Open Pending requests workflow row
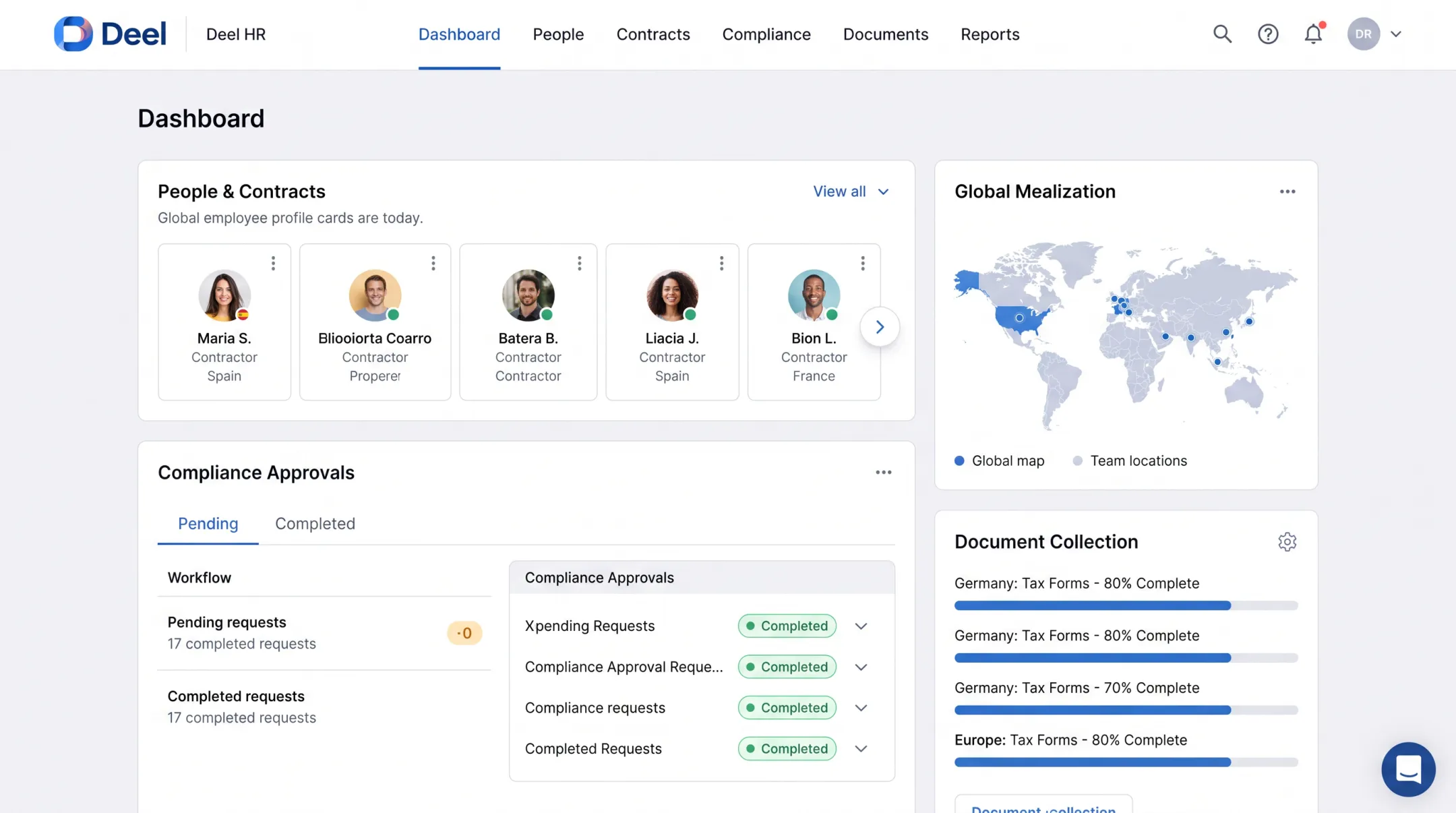 click(324, 633)
